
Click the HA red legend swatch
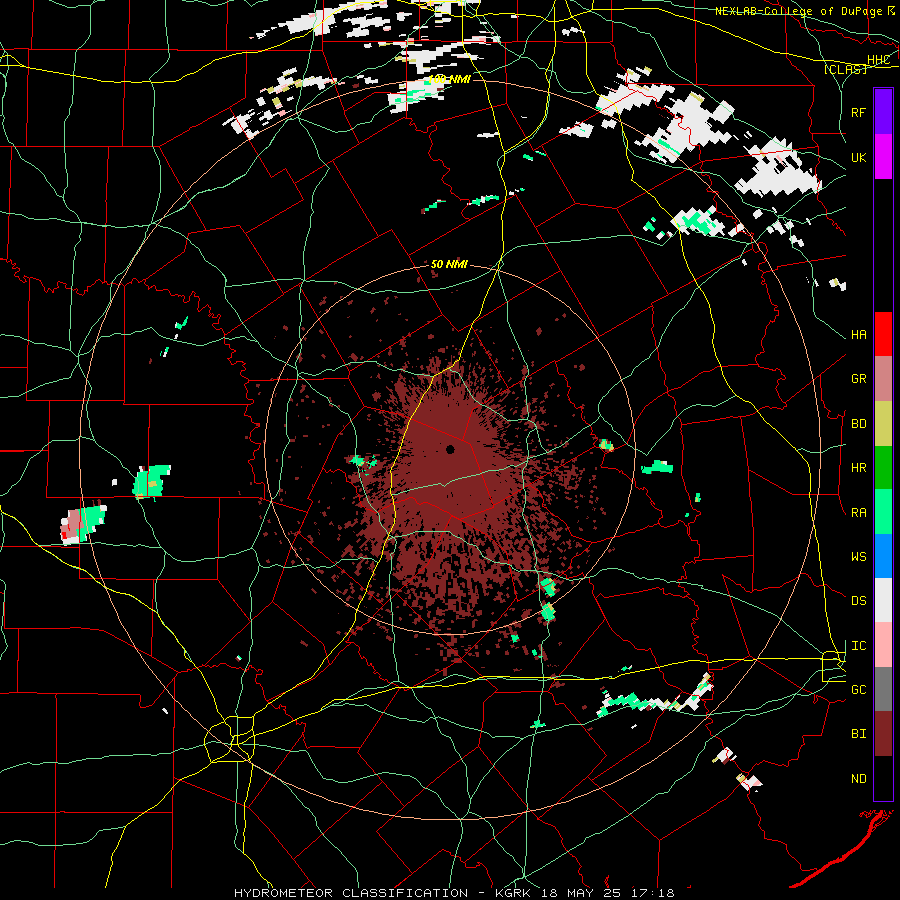883,334
